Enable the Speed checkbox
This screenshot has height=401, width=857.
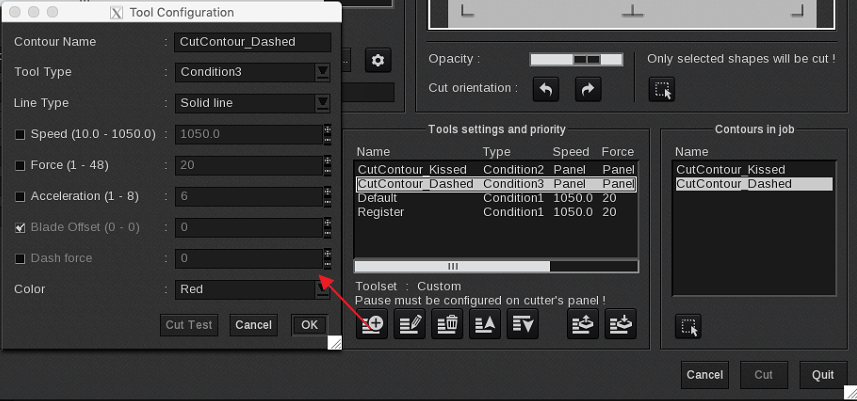tap(20, 135)
